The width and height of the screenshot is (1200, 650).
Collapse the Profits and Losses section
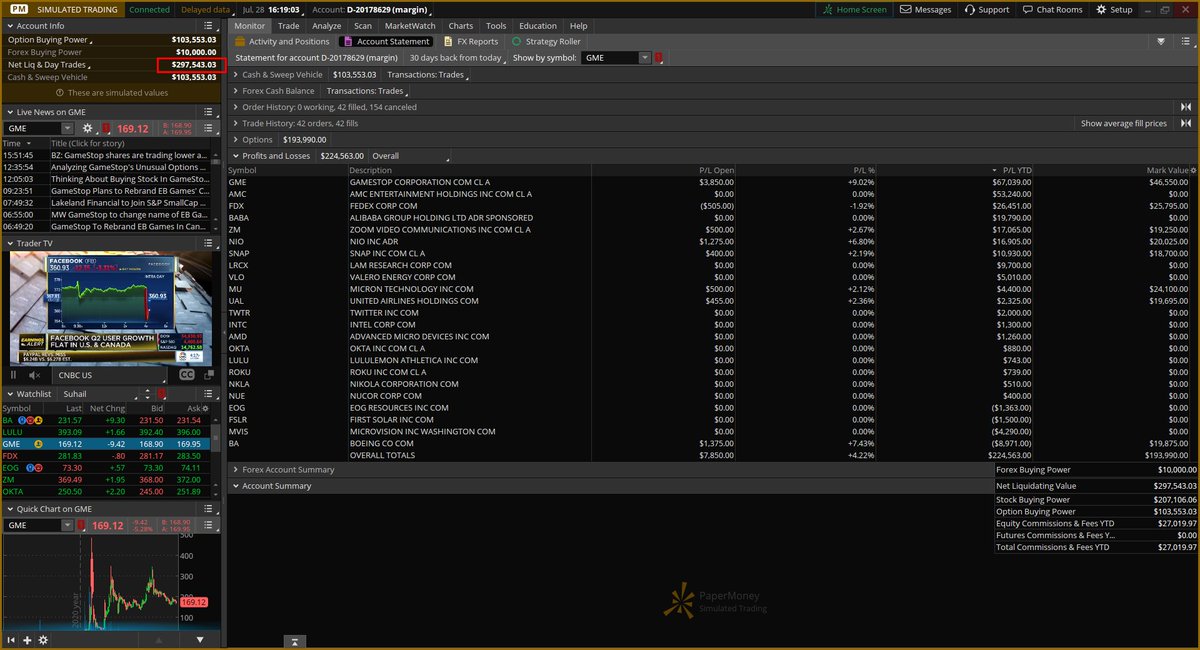(236, 156)
